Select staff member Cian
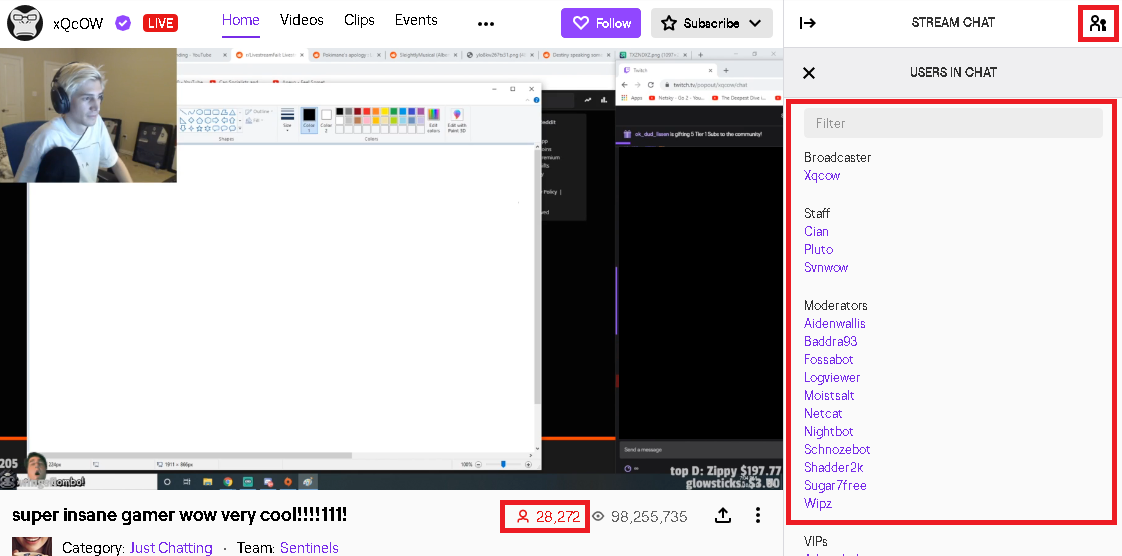This screenshot has width=1122, height=556. tap(816, 231)
